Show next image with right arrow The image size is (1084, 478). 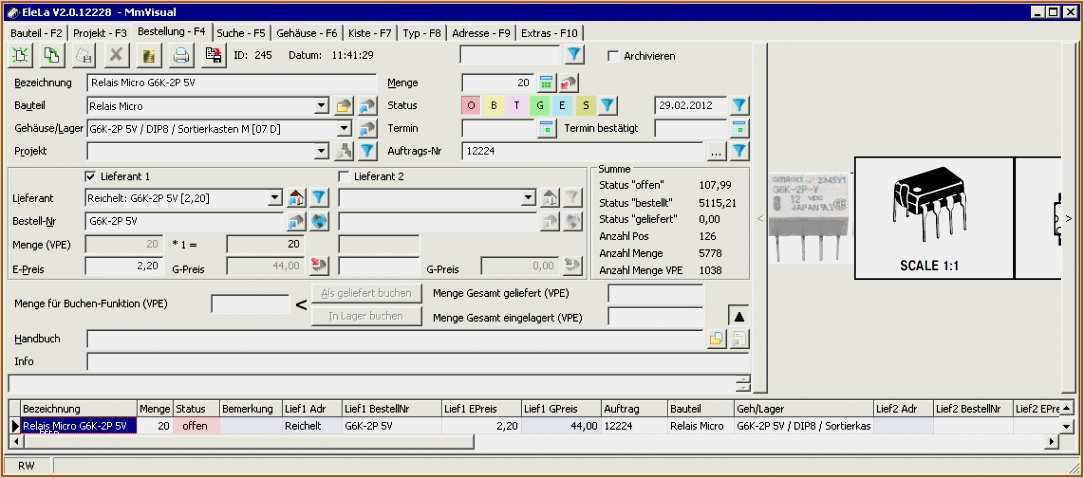1068,219
